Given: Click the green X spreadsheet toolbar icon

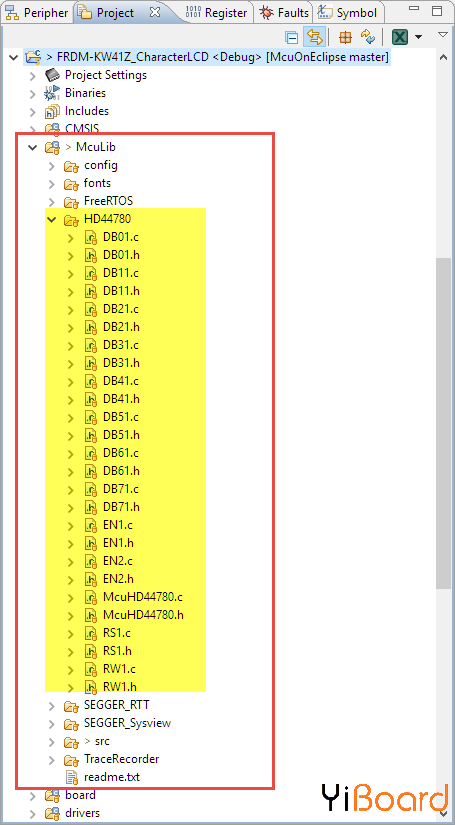Looking at the screenshot, I should (x=401, y=37).
